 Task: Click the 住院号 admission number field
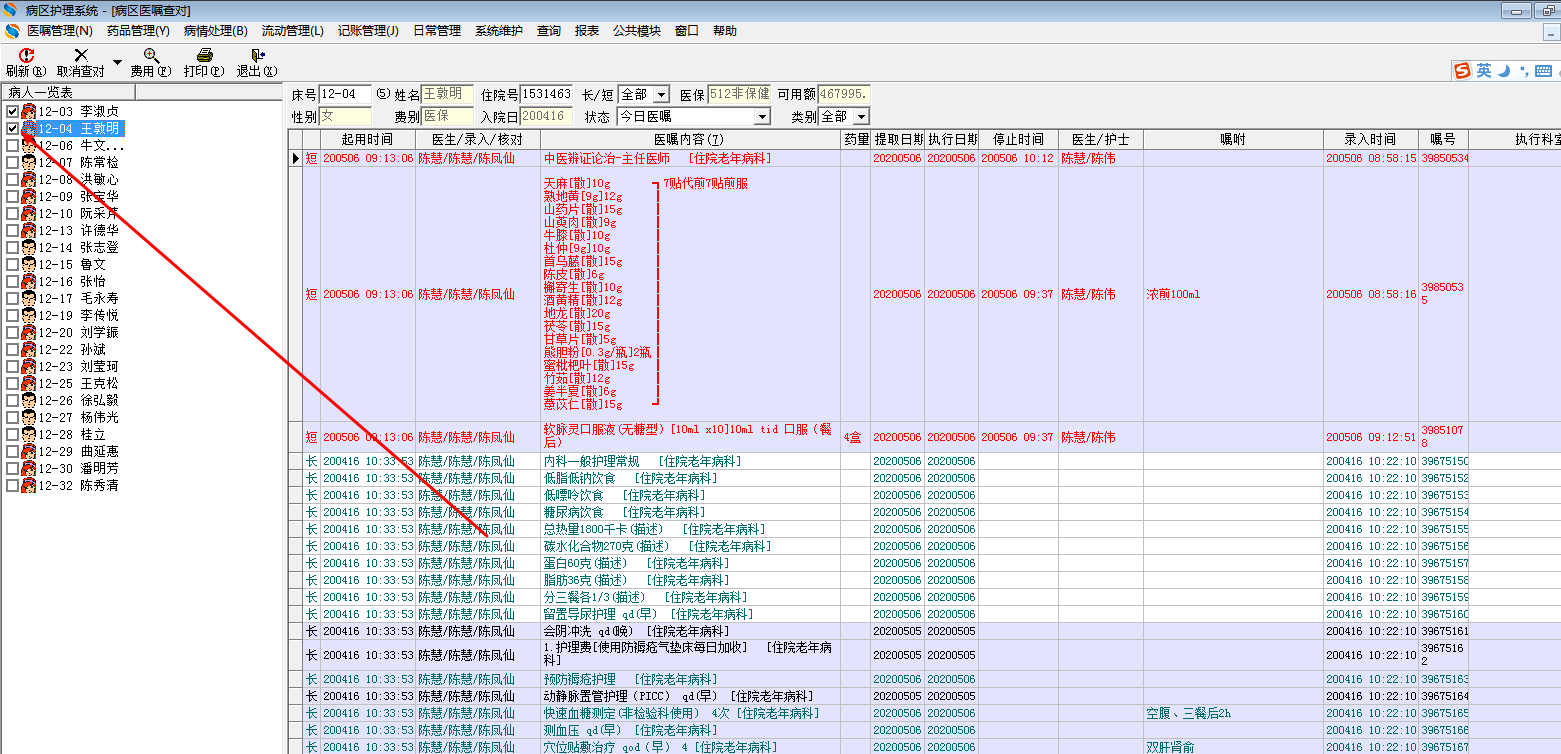click(x=547, y=94)
